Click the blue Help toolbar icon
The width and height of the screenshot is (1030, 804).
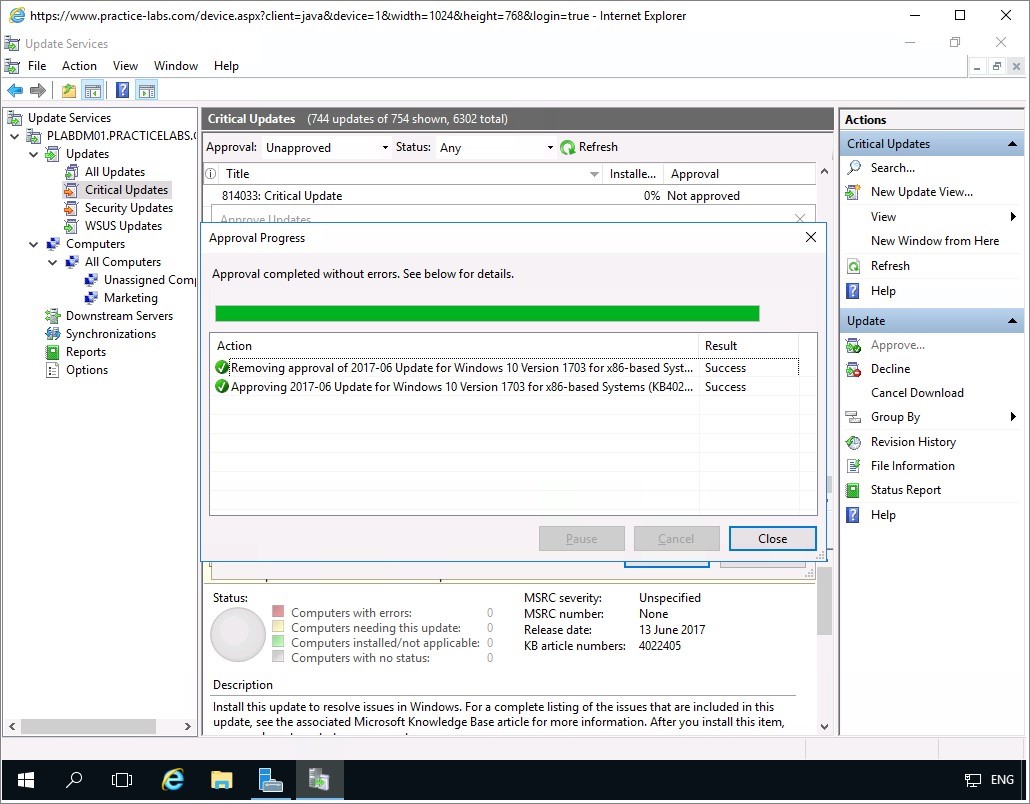122,91
